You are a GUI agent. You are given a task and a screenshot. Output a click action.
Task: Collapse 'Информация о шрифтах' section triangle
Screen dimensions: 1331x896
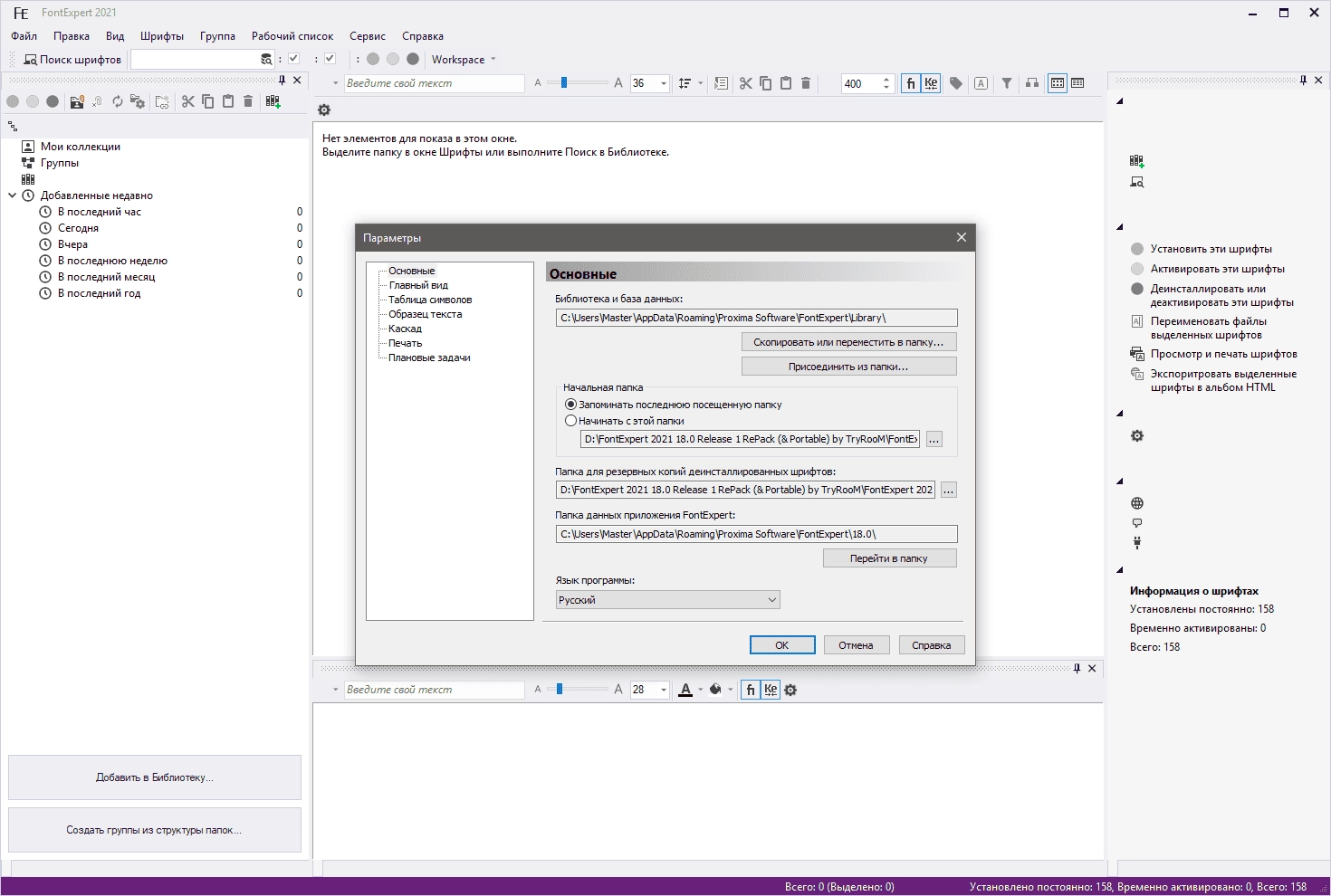click(x=1120, y=570)
